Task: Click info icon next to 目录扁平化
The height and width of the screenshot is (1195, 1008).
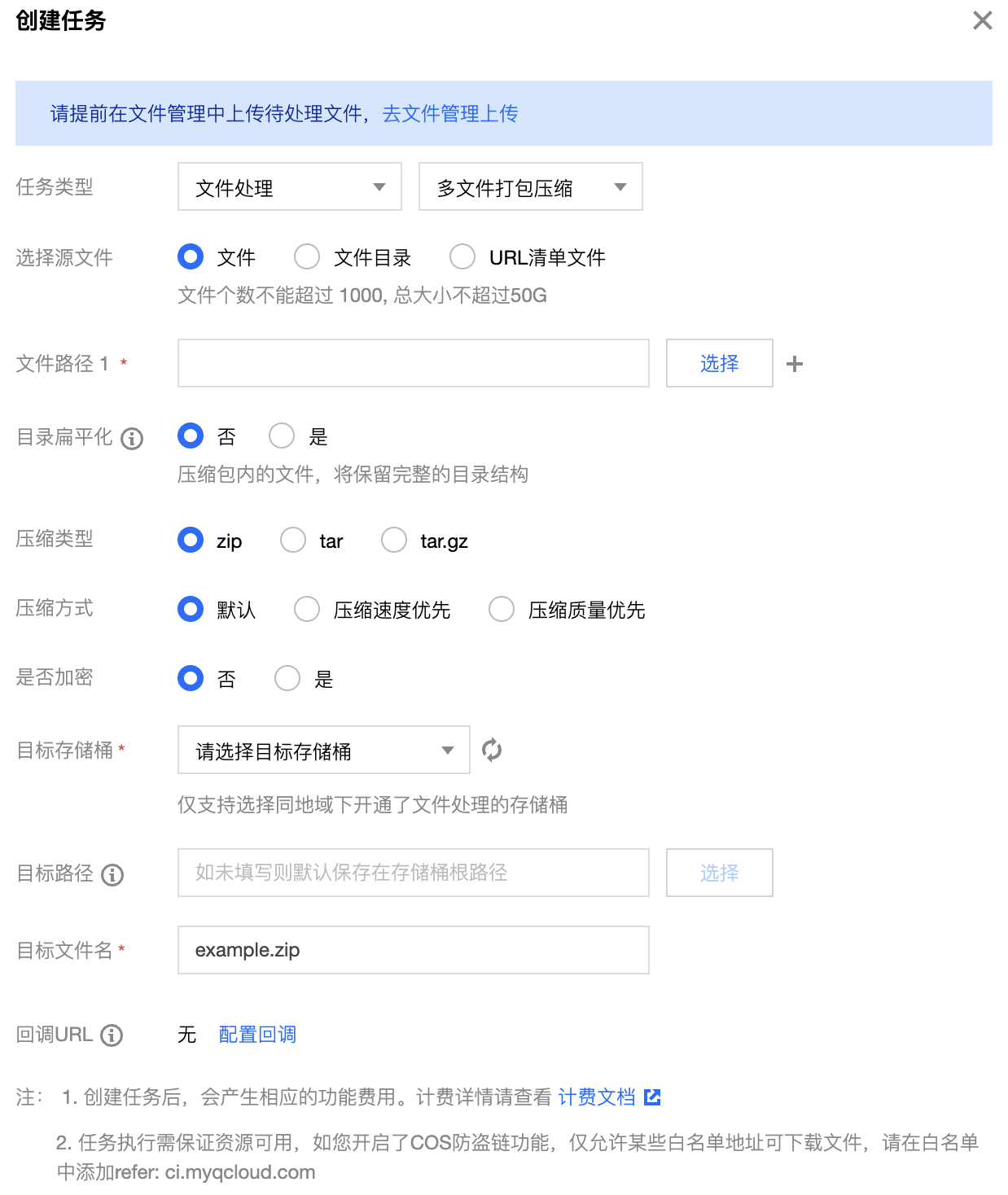Action: (132, 439)
